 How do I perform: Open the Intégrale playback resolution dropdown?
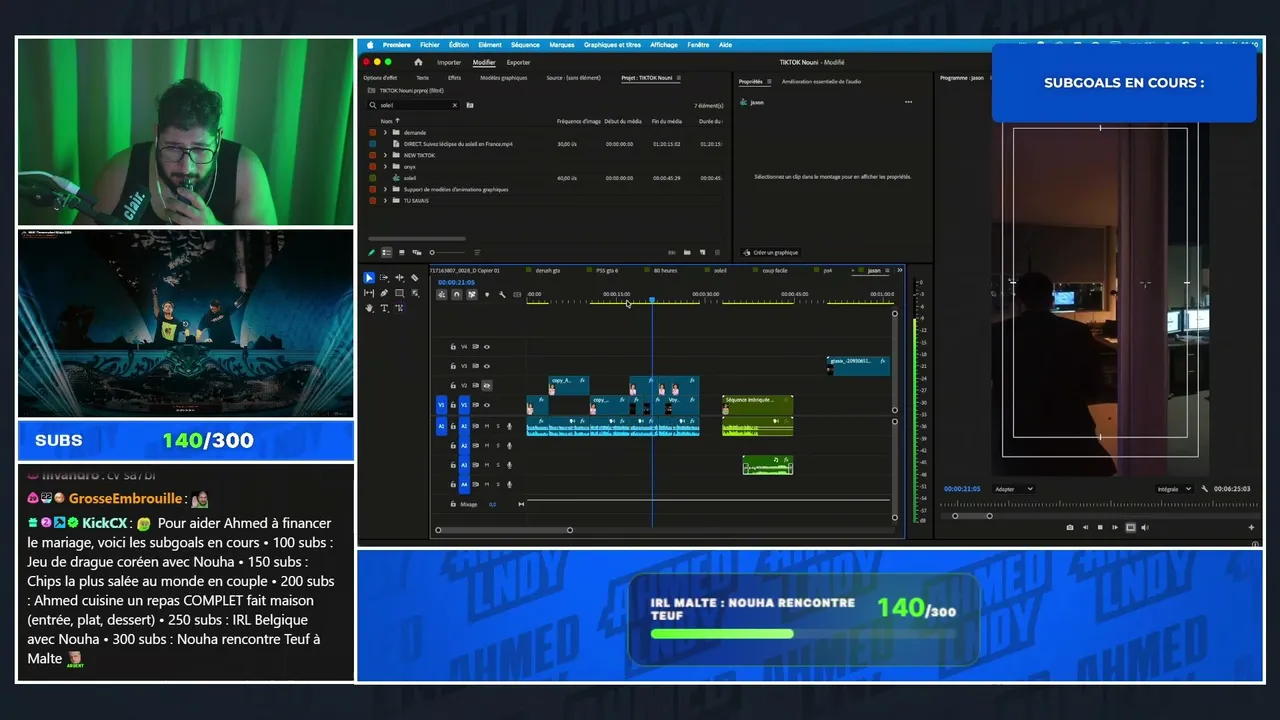pos(1174,489)
